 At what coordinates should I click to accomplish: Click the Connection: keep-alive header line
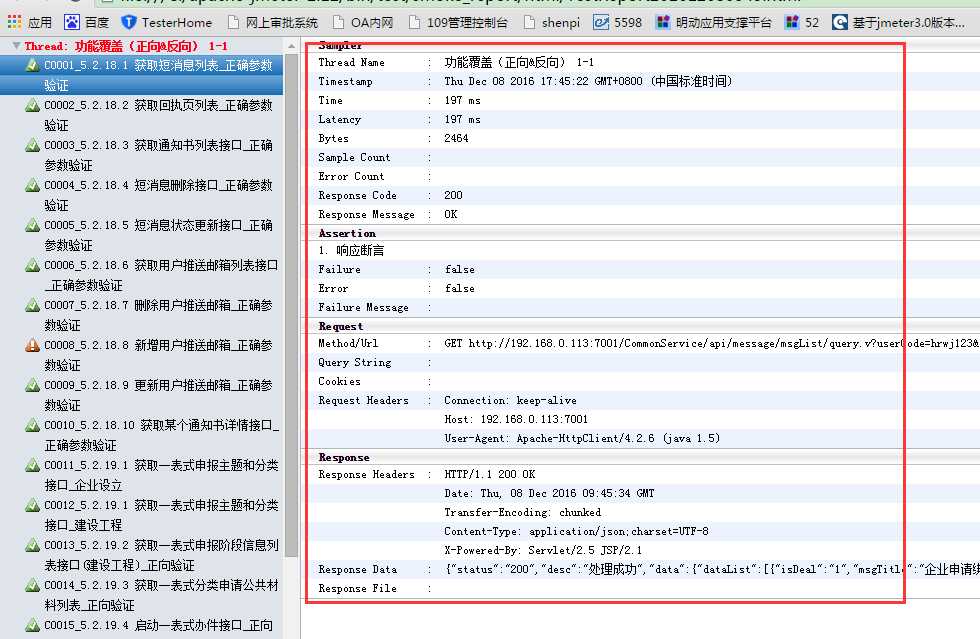[x=510, y=401]
